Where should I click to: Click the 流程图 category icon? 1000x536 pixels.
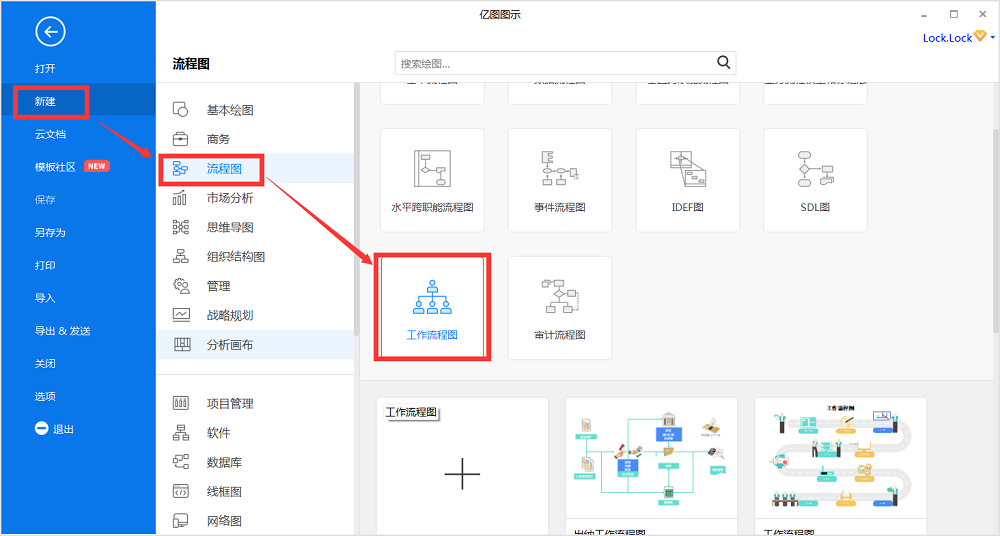[180, 168]
